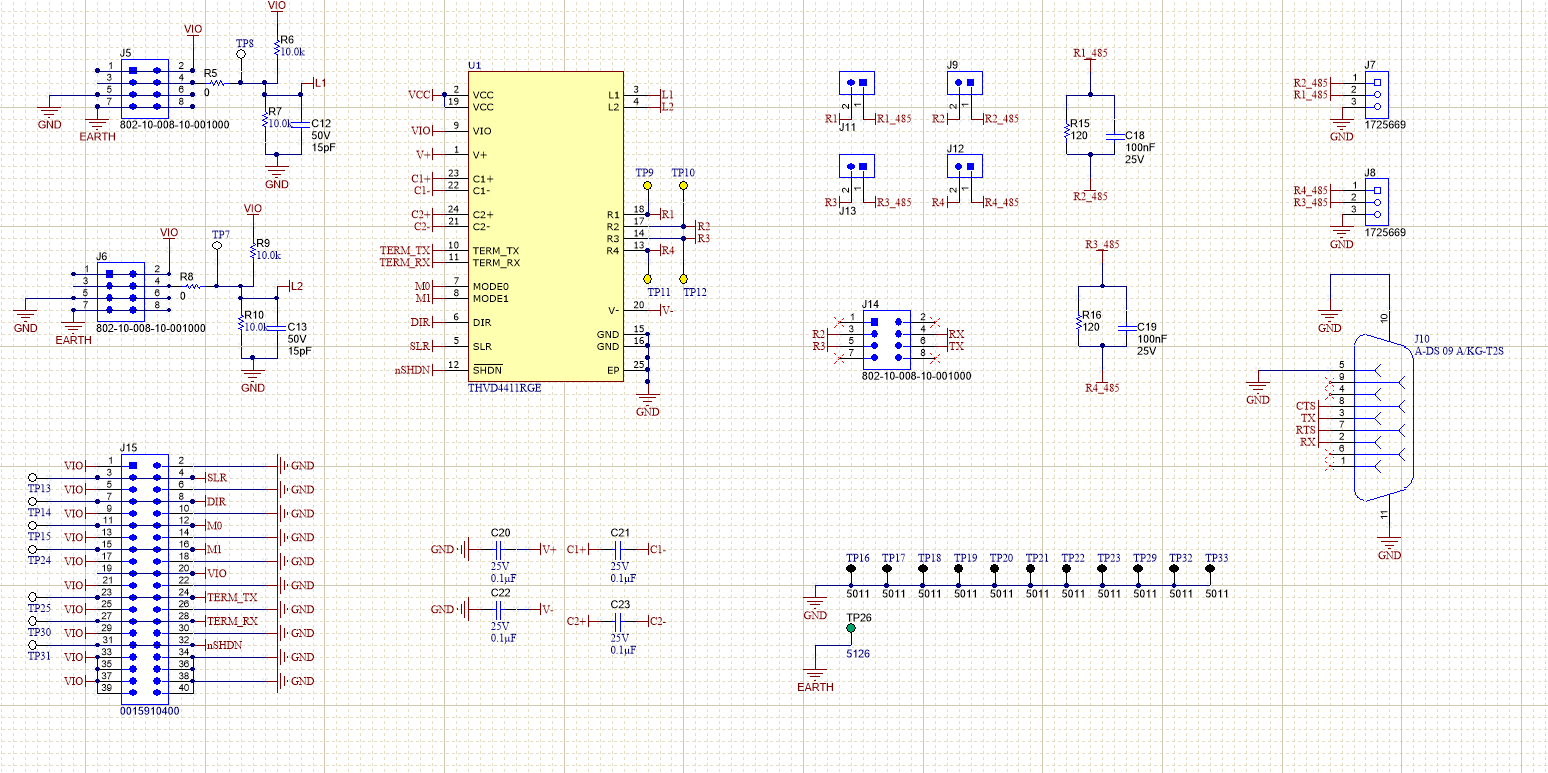
Task: Select the nSHDN net label beside U1
Action: point(413,371)
